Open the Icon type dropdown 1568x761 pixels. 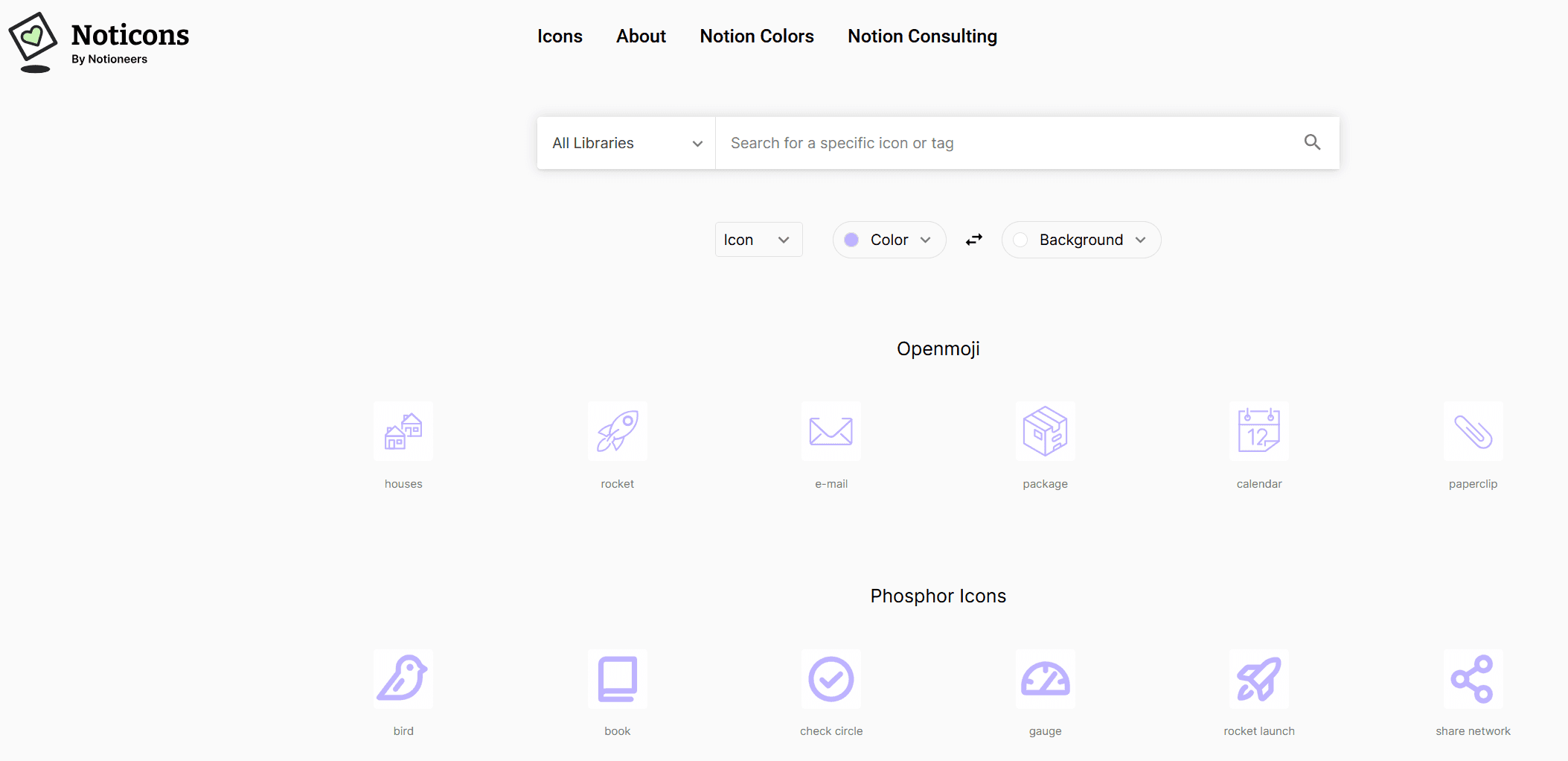click(758, 240)
